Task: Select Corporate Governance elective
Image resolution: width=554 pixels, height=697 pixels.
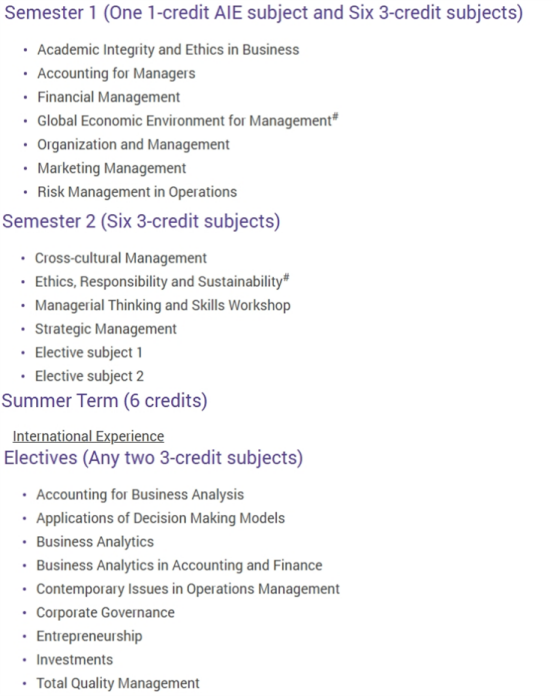Action: coord(105,613)
